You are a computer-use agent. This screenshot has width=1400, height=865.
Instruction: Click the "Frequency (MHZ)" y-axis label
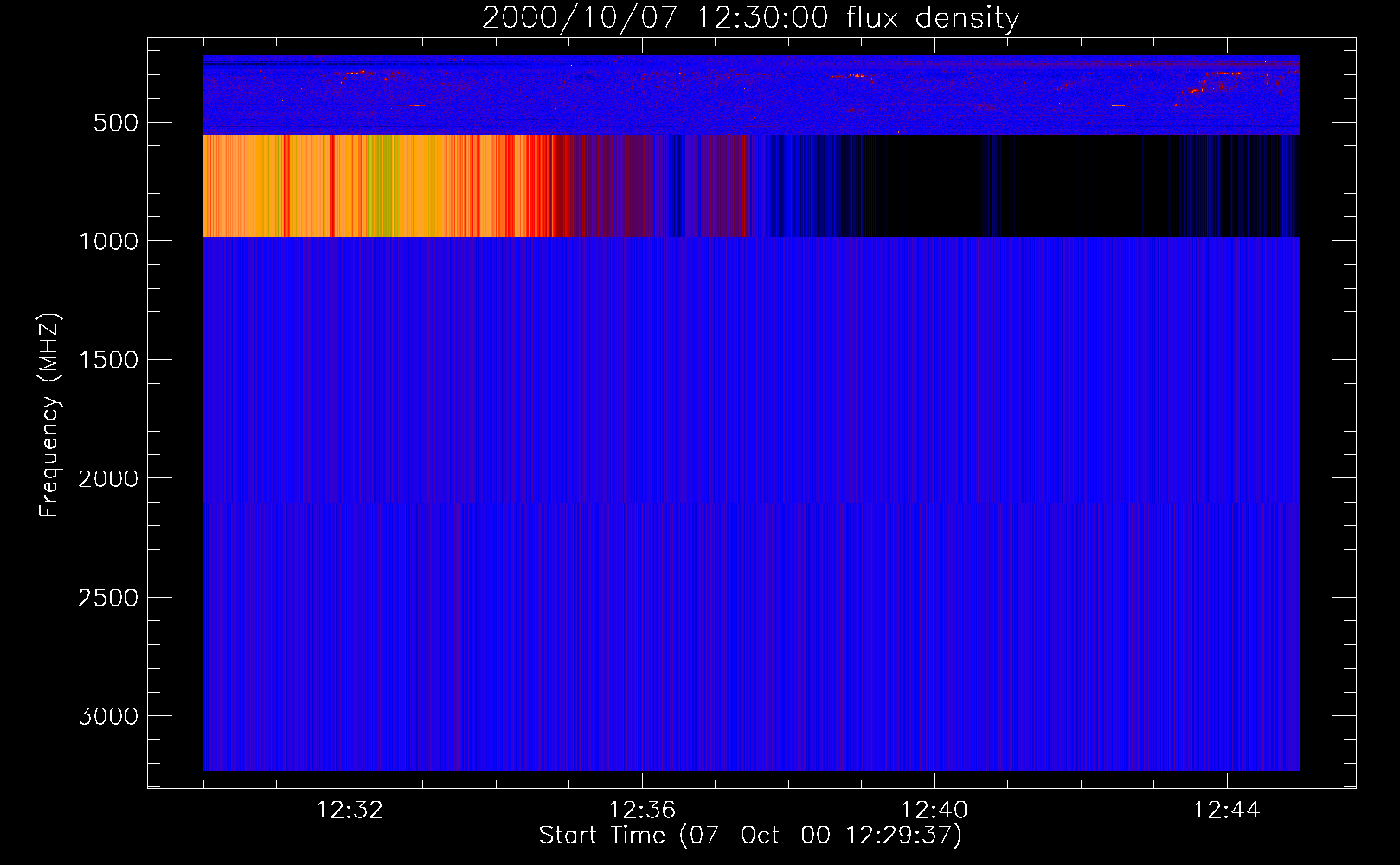[49, 415]
